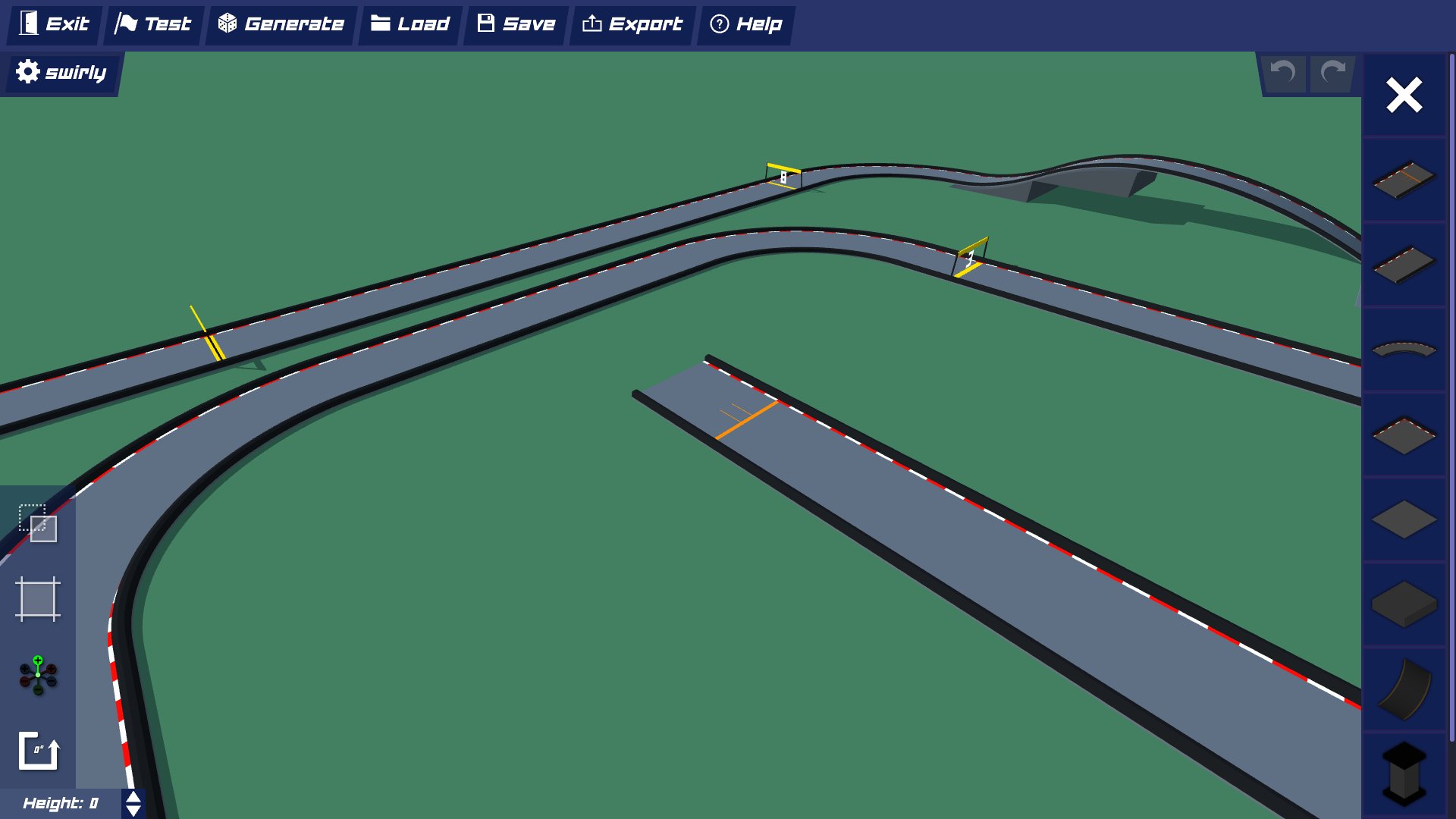
Task: Activate the area frame selection tool
Action: 39,600
